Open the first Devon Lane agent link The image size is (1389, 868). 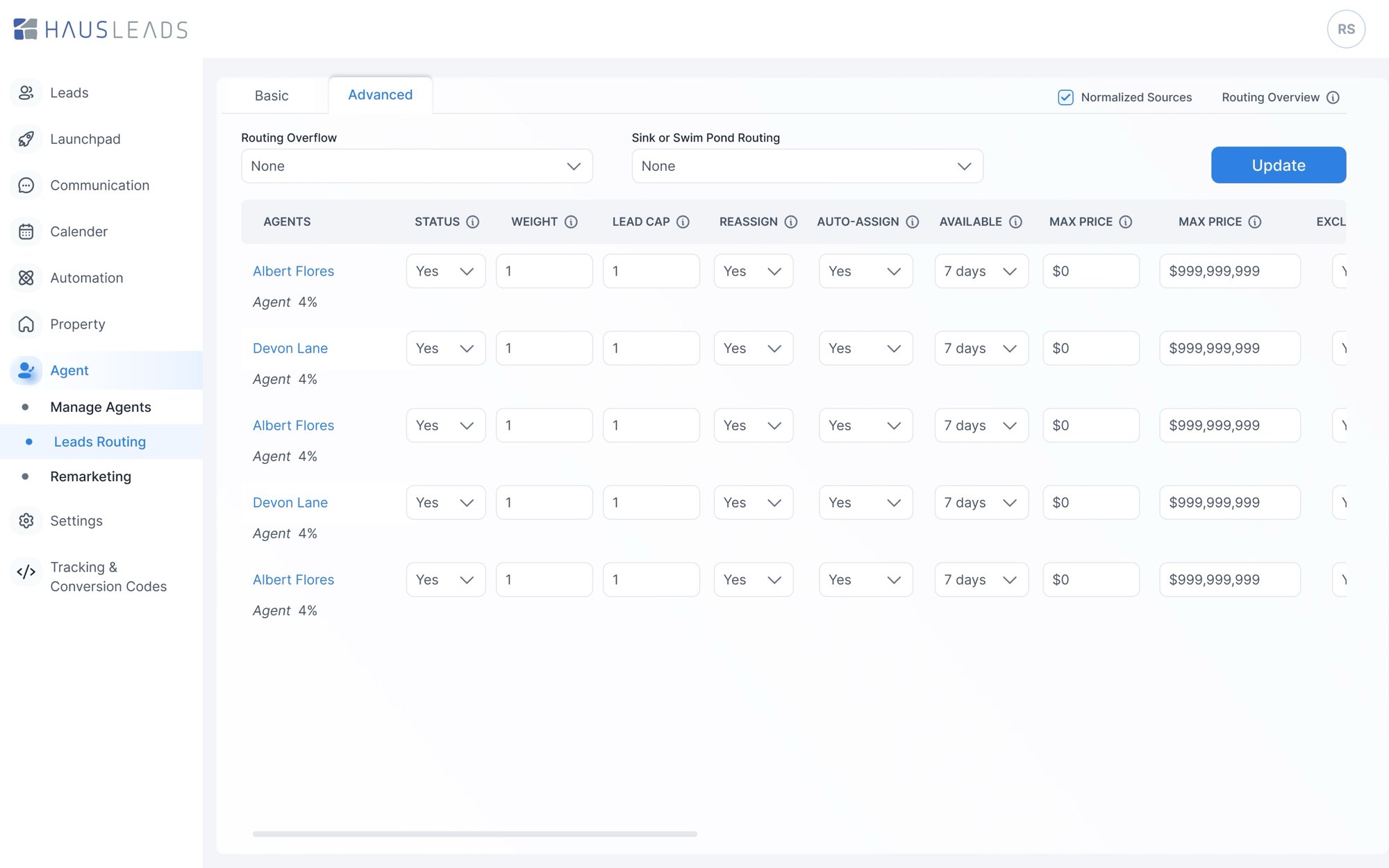(290, 348)
